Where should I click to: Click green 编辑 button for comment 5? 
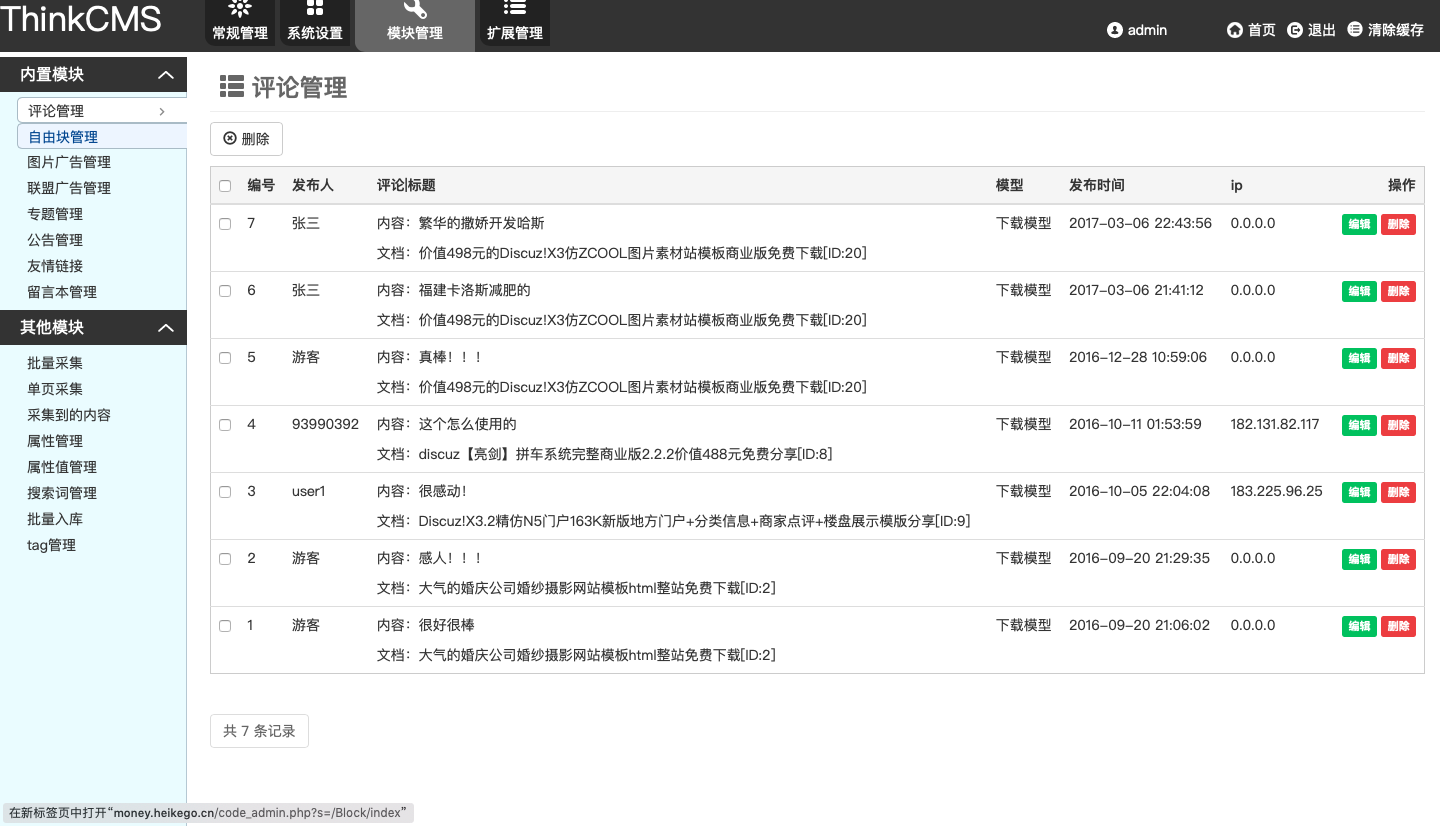1359,358
